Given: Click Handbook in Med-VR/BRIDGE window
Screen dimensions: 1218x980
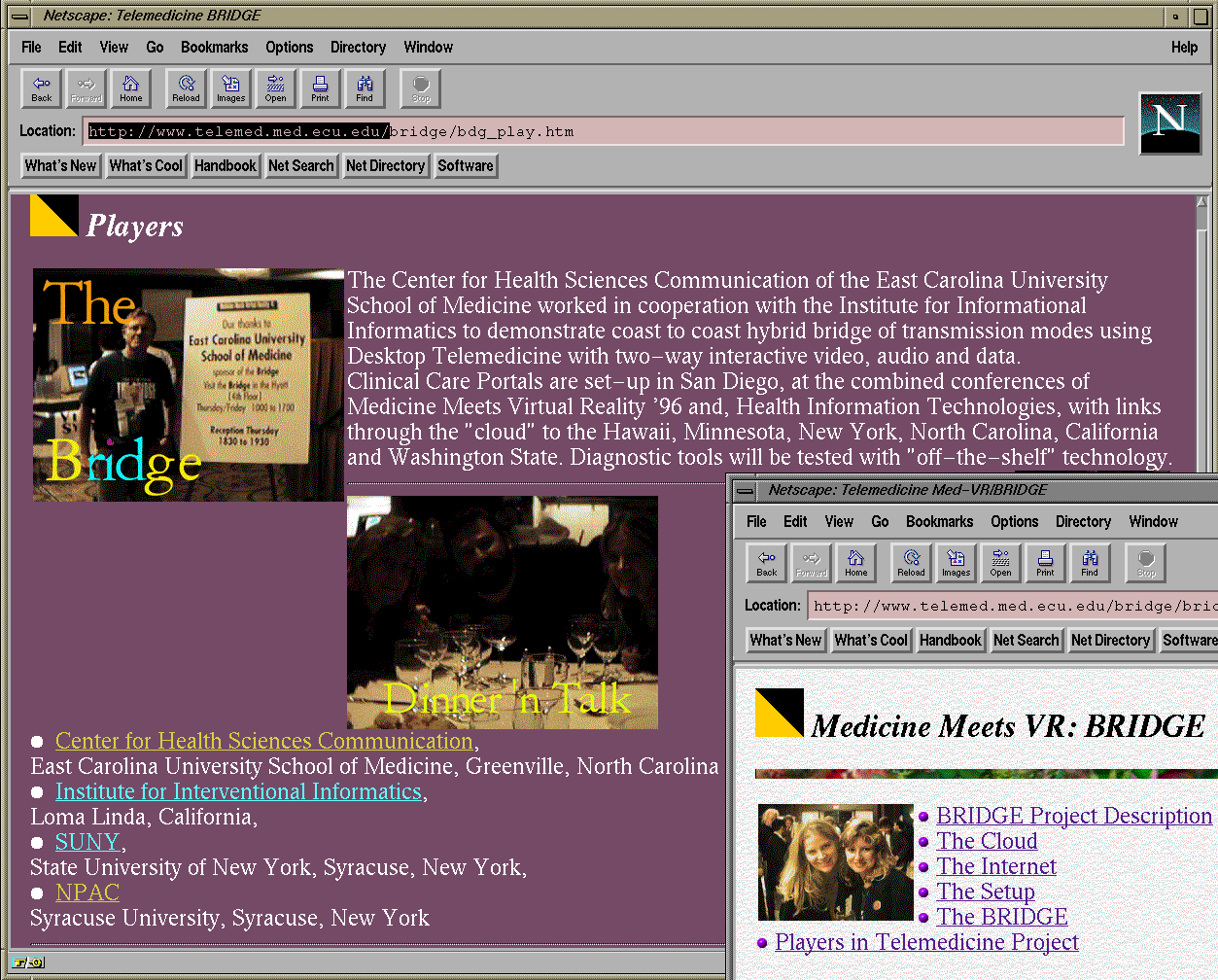Looking at the screenshot, I should (951, 641).
